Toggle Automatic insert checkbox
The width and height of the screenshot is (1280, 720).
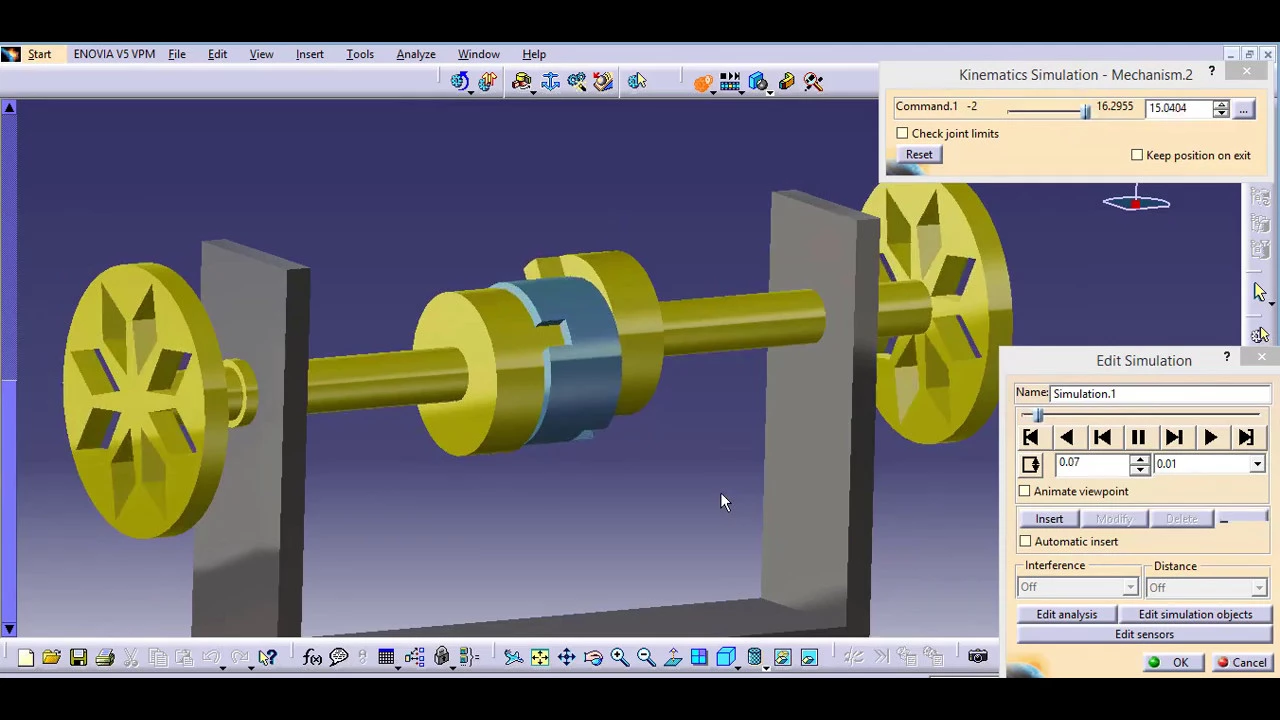(x=1025, y=541)
